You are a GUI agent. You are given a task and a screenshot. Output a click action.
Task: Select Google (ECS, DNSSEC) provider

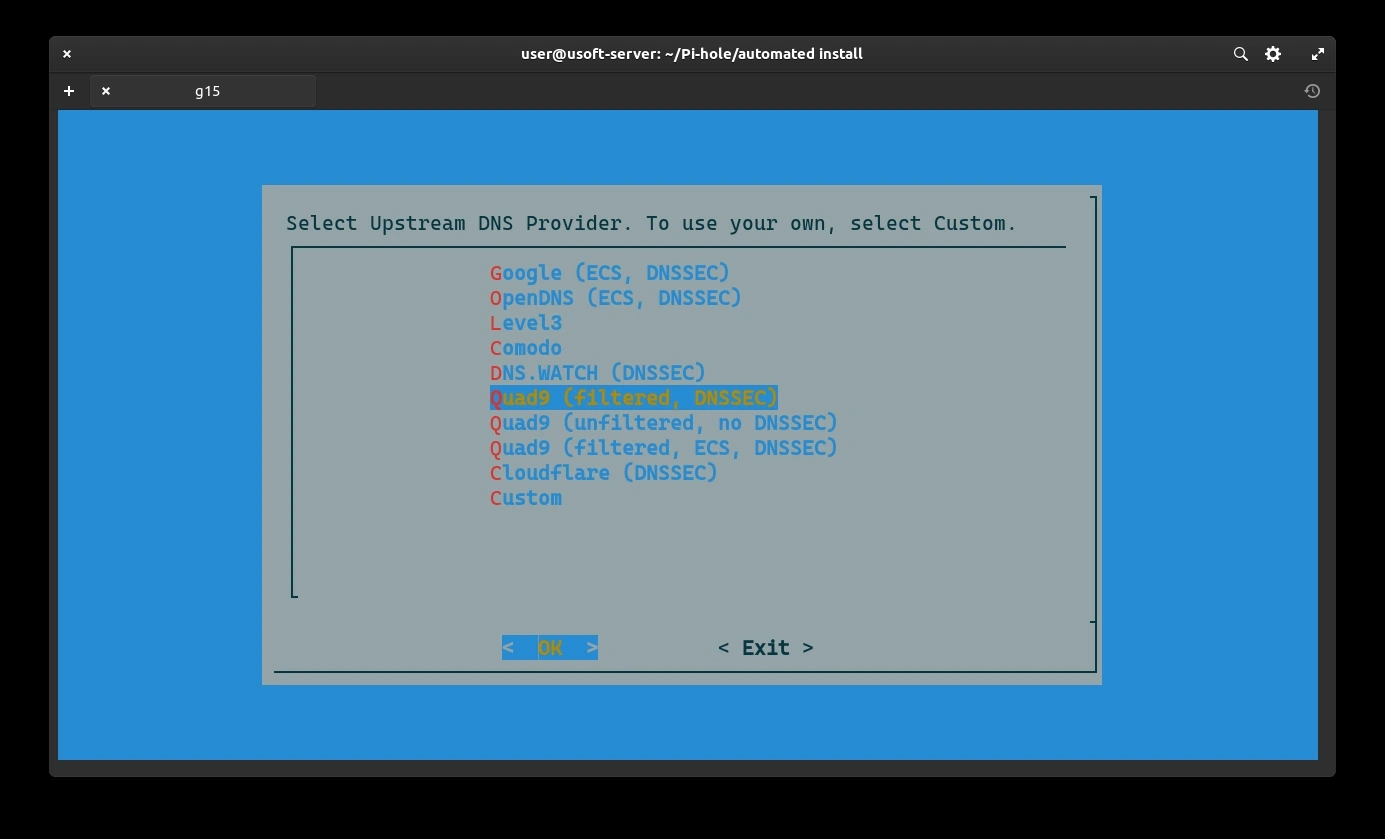(x=610, y=273)
